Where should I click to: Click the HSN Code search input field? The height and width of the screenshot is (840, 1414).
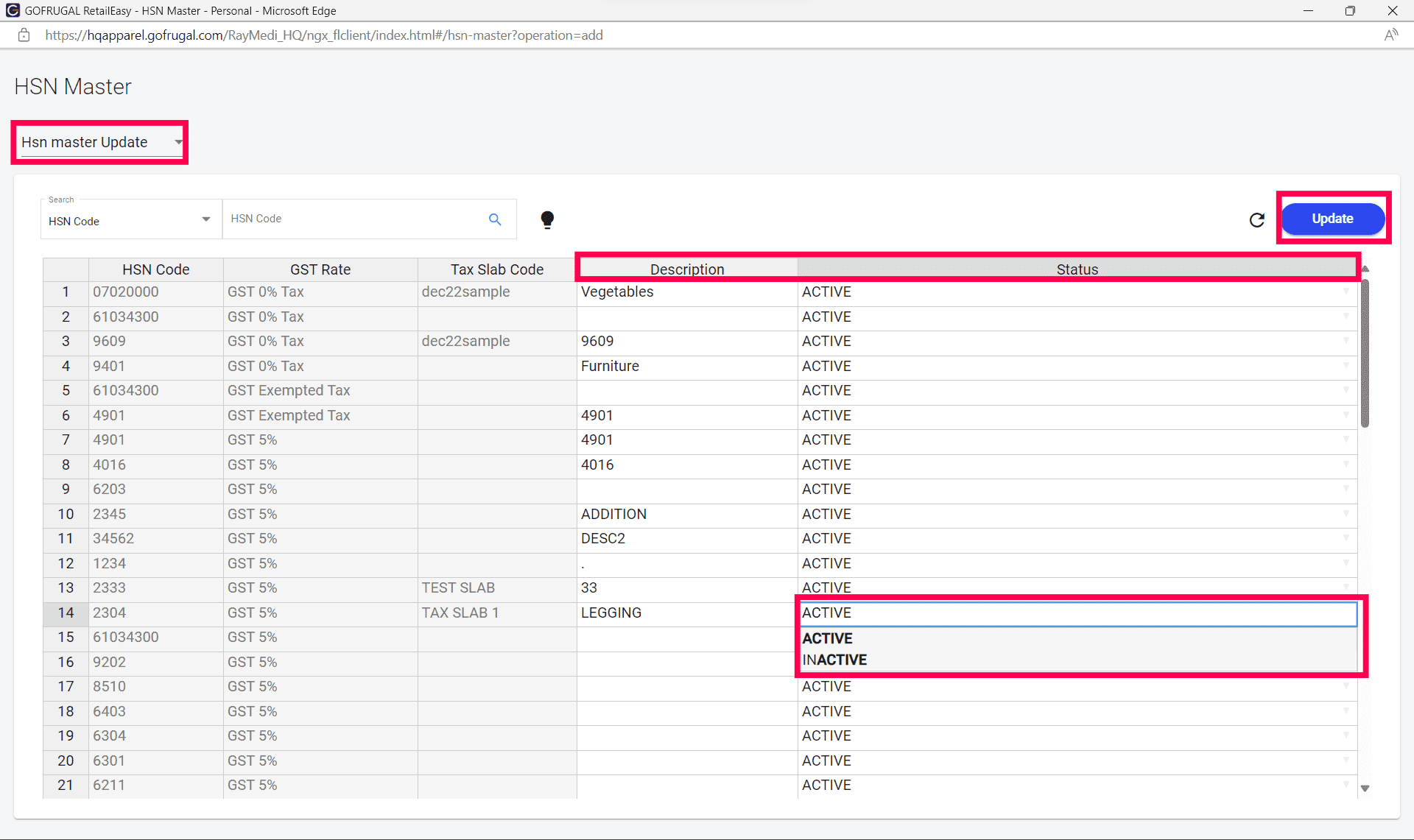click(353, 219)
